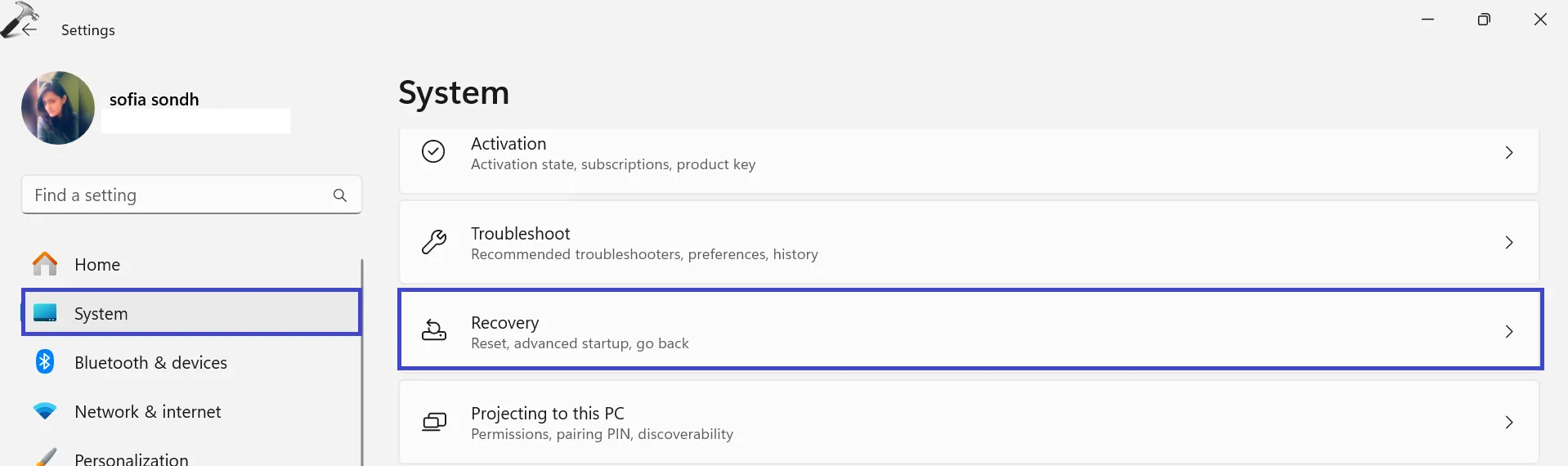Select System in the sidebar
Image resolution: width=1568 pixels, height=466 pixels.
click(x=101, y=314)
